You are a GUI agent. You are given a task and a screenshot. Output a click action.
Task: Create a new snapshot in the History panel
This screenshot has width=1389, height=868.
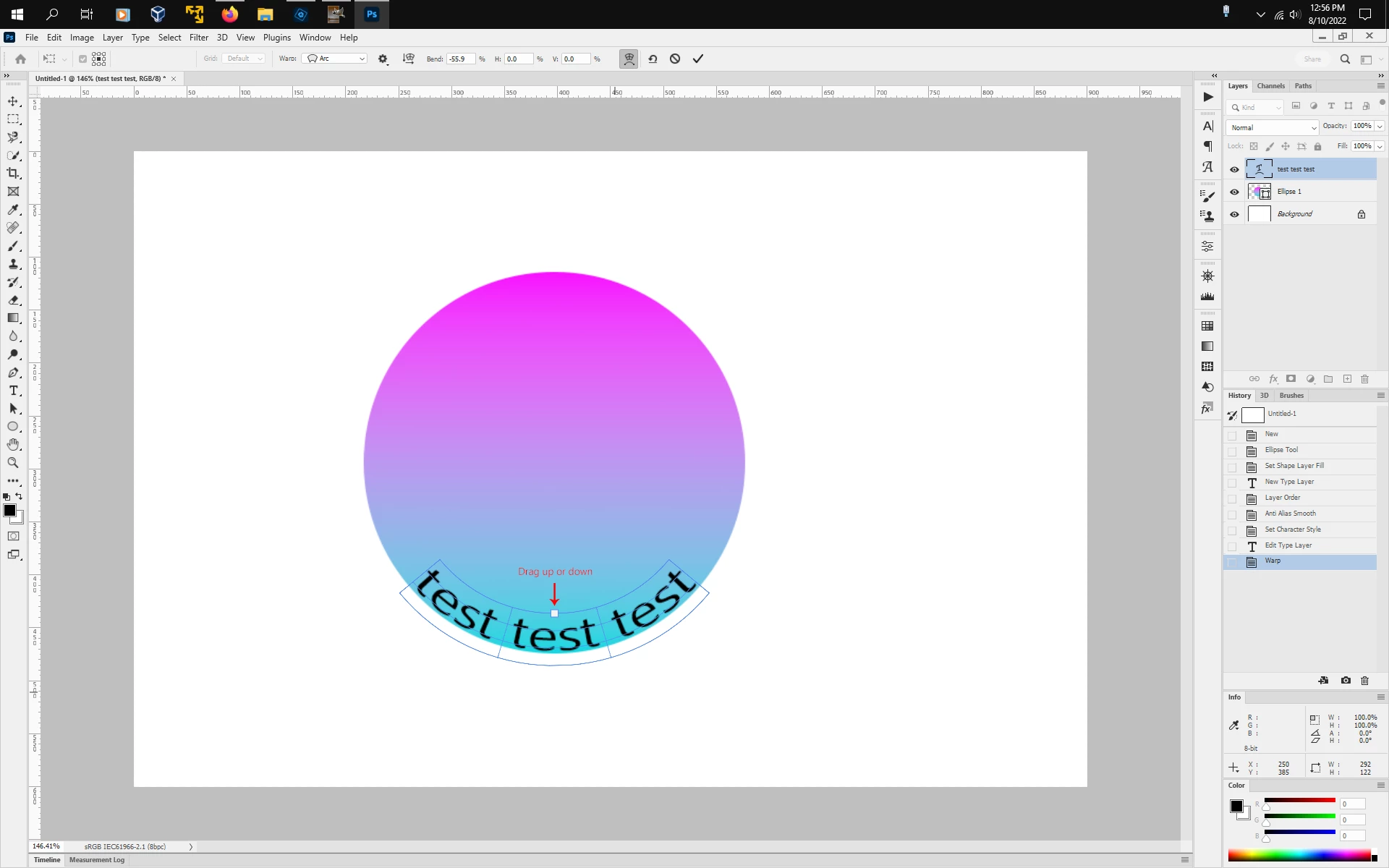[x=1346, y=681]
